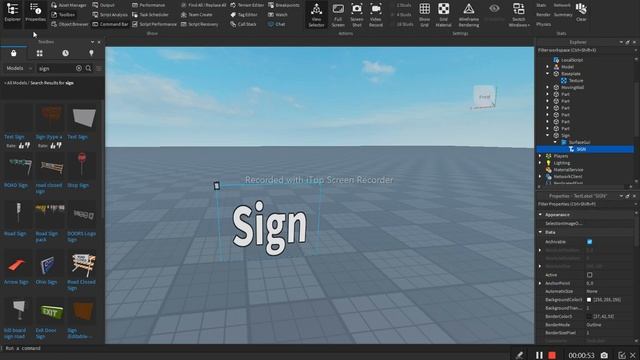The image size is (640, 360).
Task: Open the Object Browser
Action: [69, 24]
